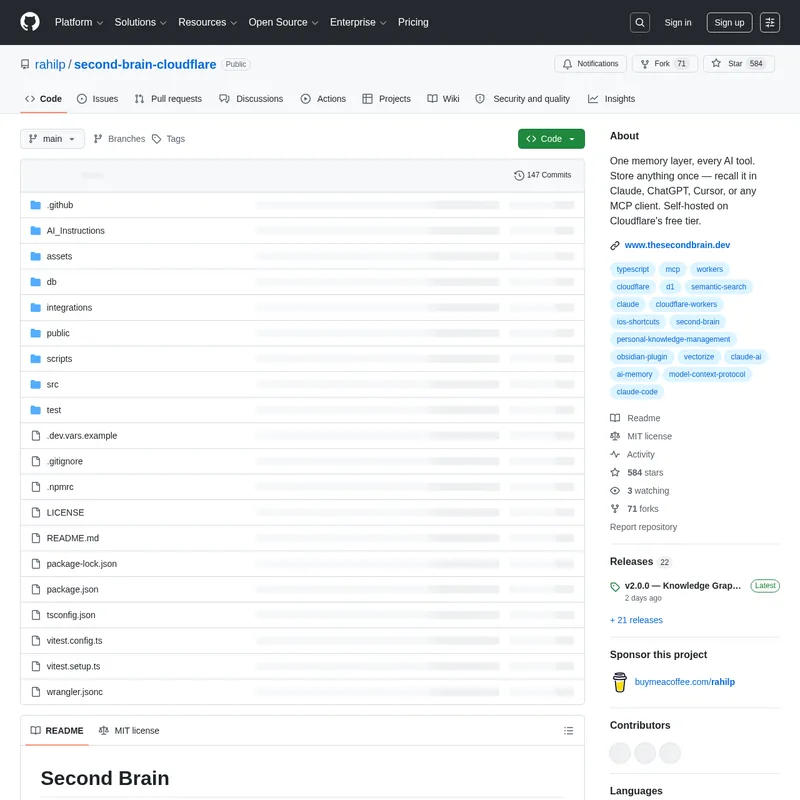This screenshot has height=800, width=800.
Task: Open the 147 Commits history link
Action: (x=542, y=175)
